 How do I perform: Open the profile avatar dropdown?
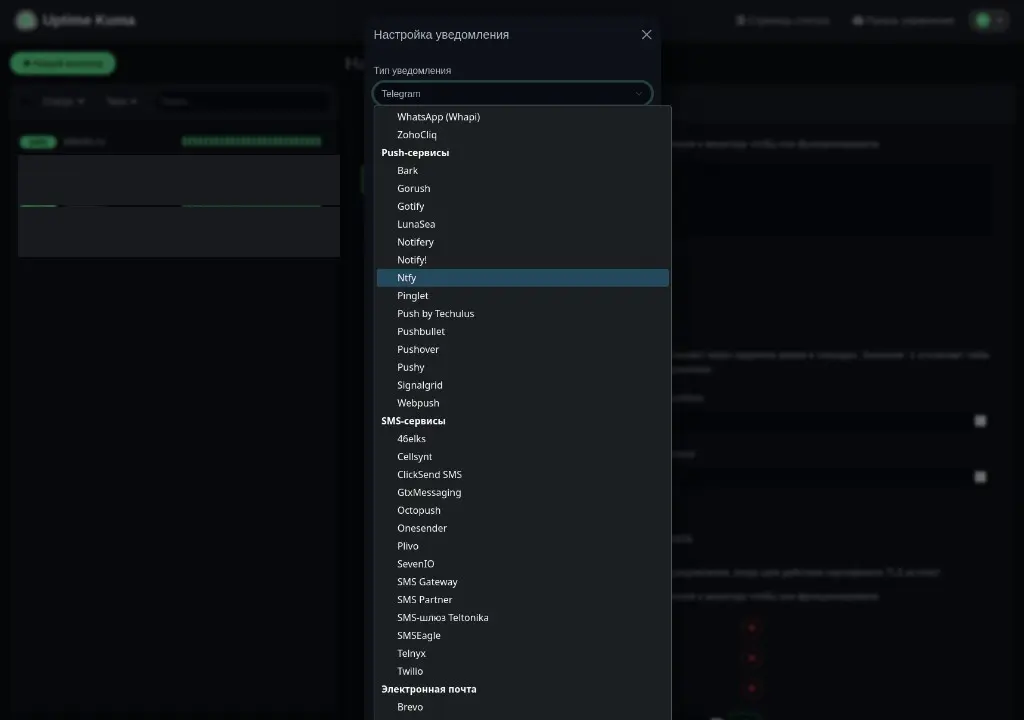click(989, 20)
